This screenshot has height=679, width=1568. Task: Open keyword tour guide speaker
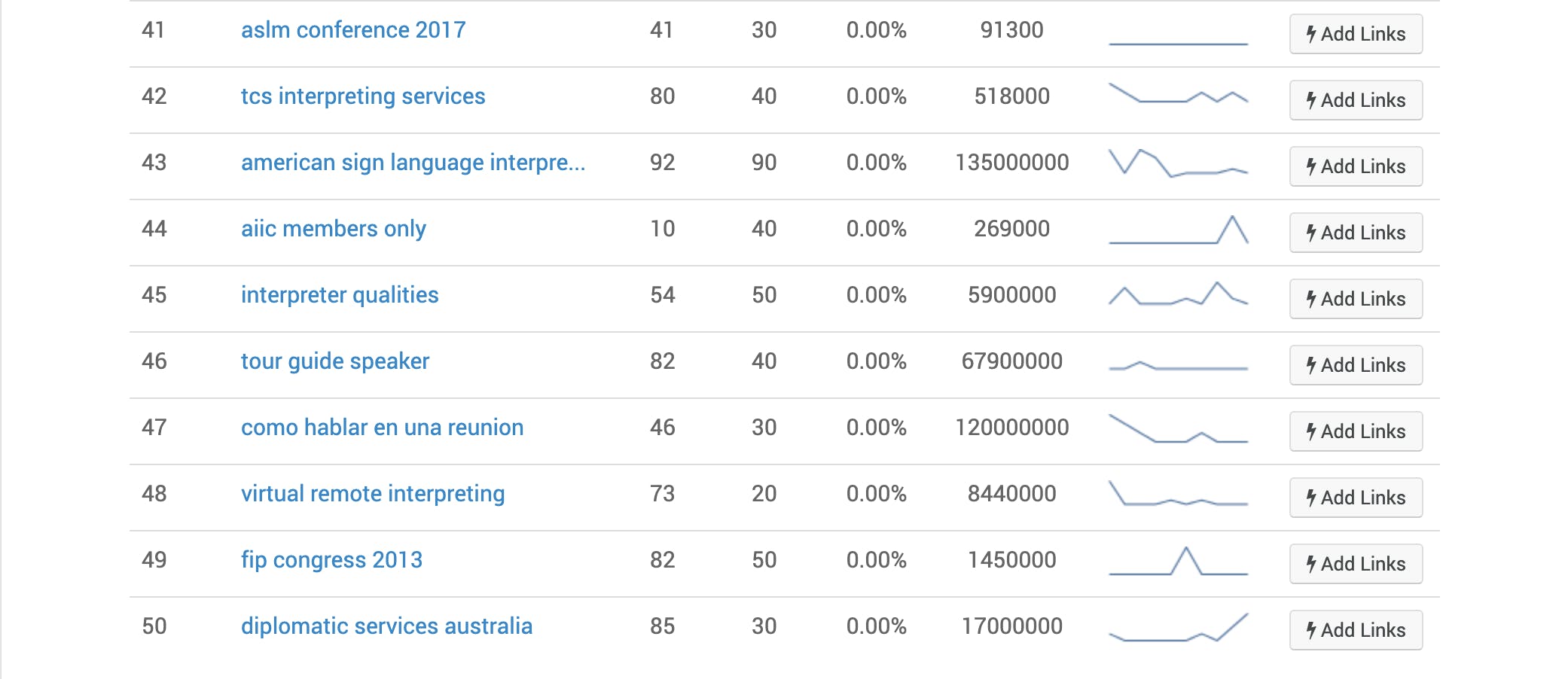pos(335,361)
